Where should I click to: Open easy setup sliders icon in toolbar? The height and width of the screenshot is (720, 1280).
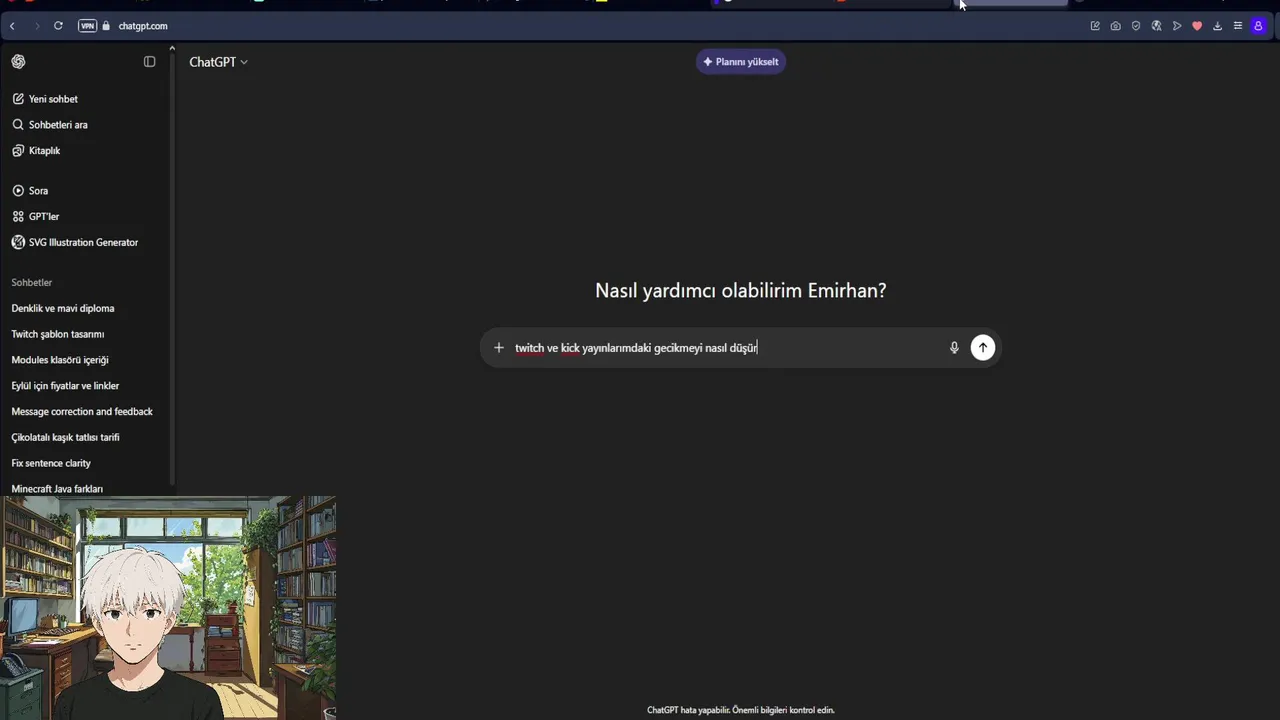pos(1237,26)
